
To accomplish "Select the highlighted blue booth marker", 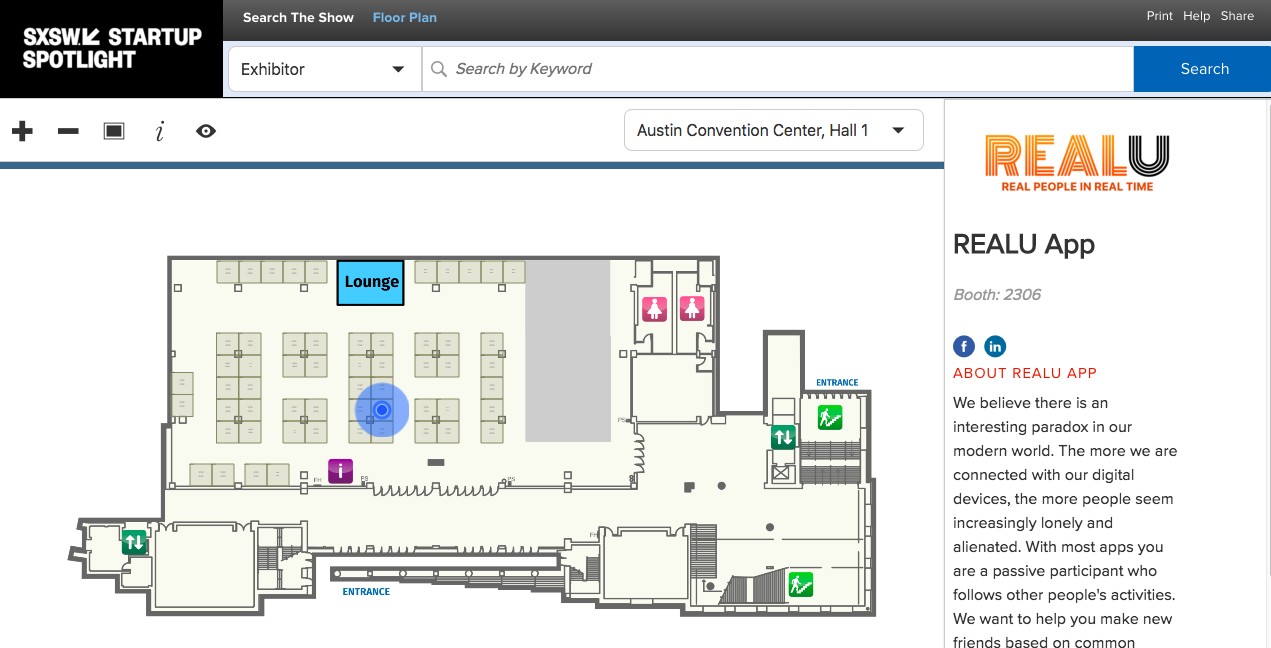I will pos(382,410).
